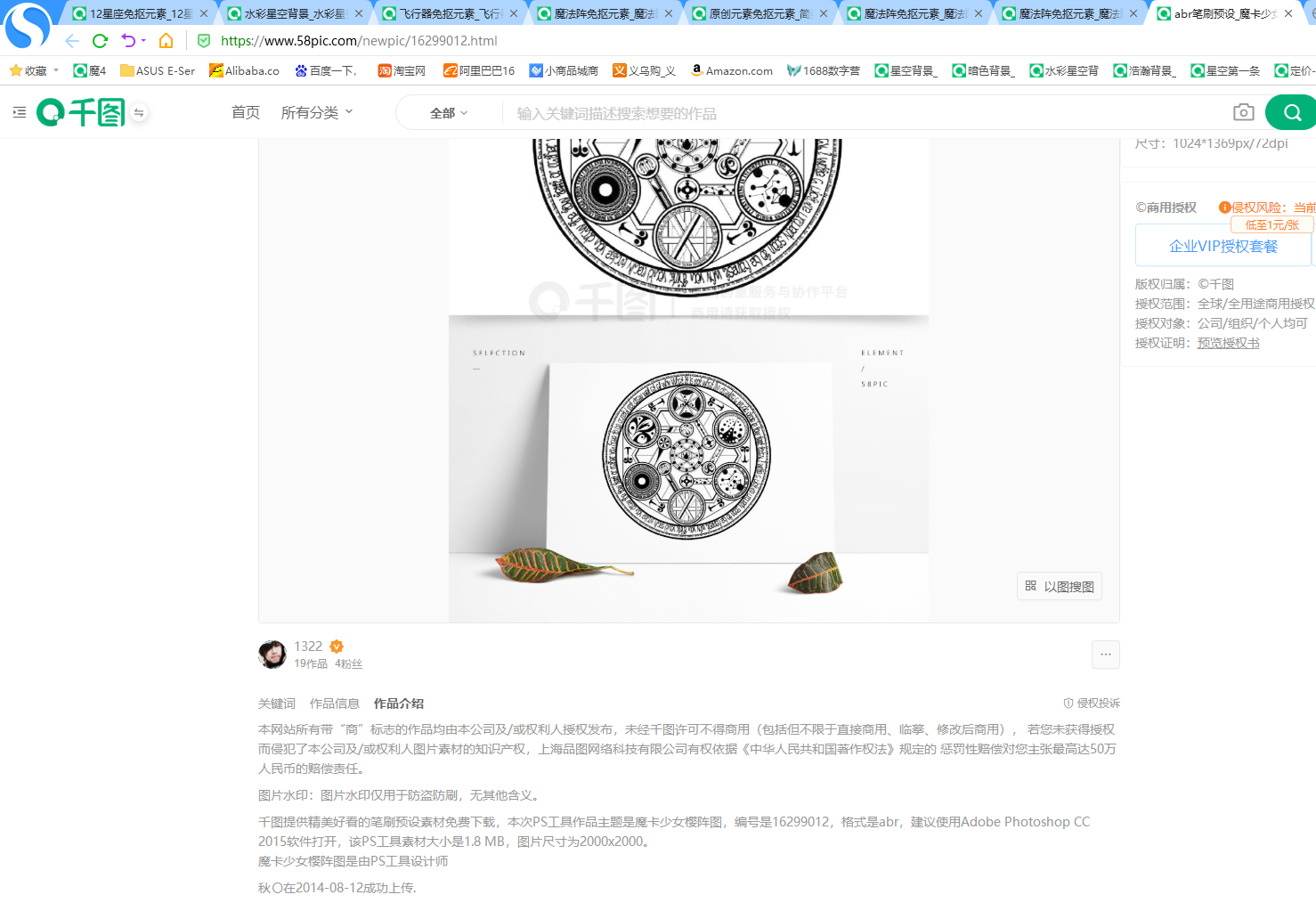Expand the 所有分类 dropdown
This screenshot has width=1316, height=911.
click(317, 112)
